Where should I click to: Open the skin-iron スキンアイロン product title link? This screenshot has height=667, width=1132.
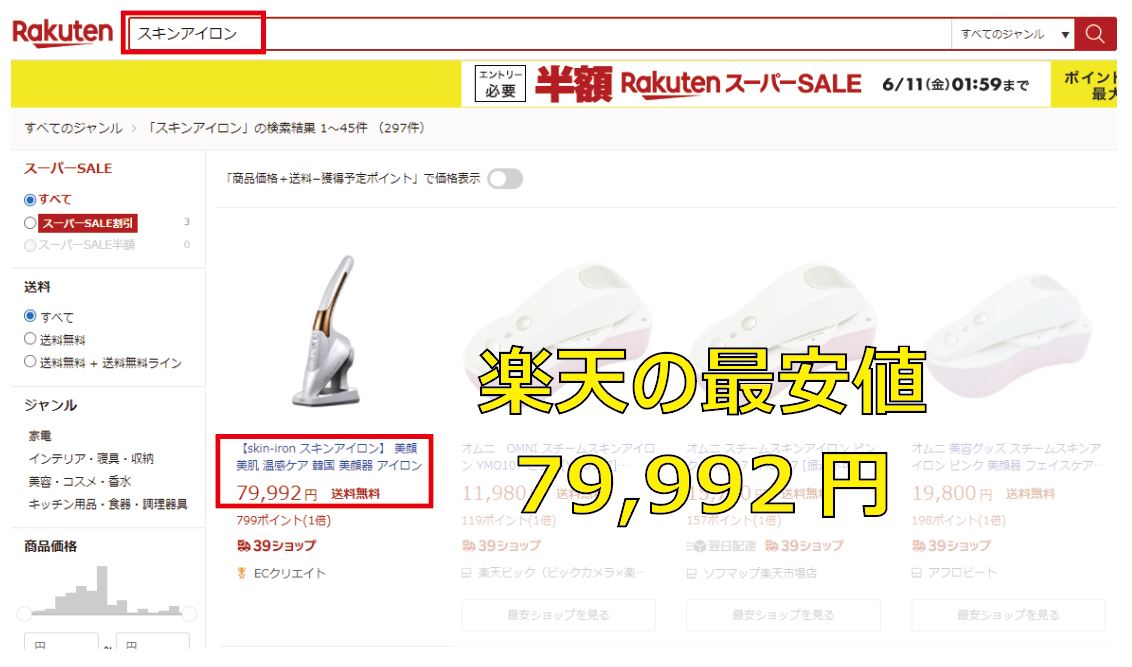click(x=328, y=457)
